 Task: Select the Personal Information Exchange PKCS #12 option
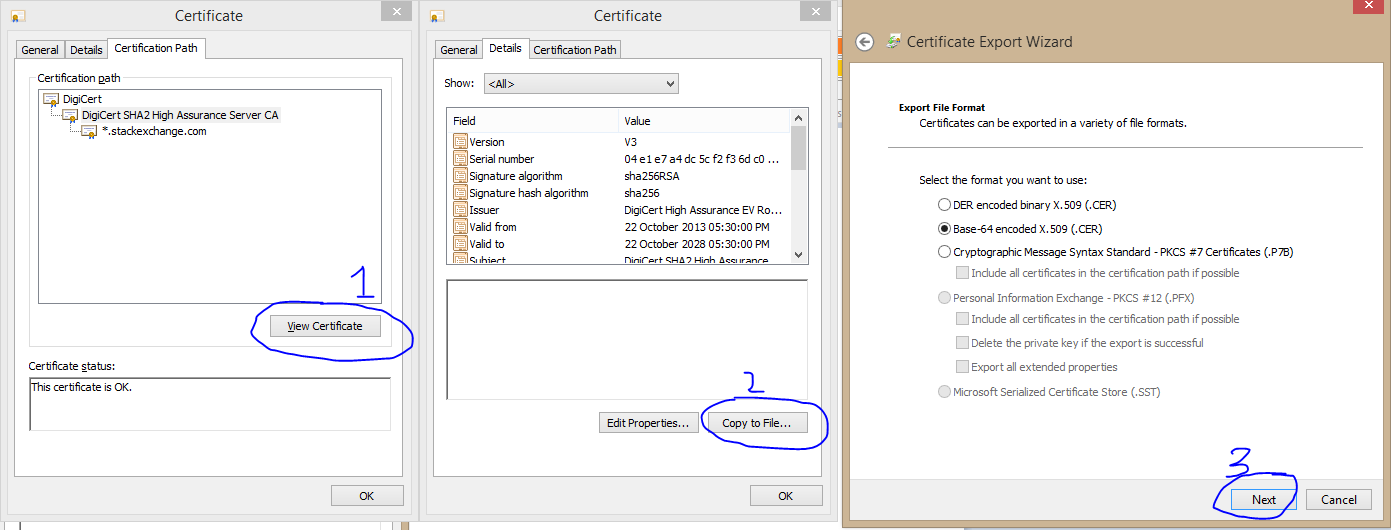[x=944, y=298]
